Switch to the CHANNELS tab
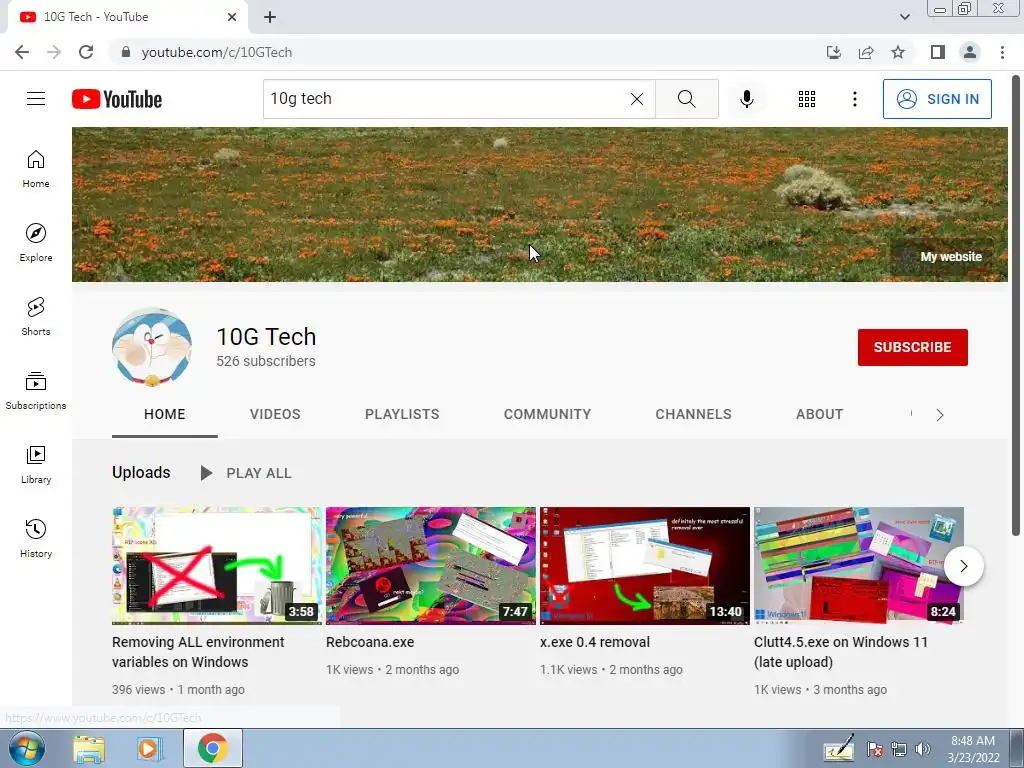Screen dimensions: 1024x768 click(x=694, y=414)
